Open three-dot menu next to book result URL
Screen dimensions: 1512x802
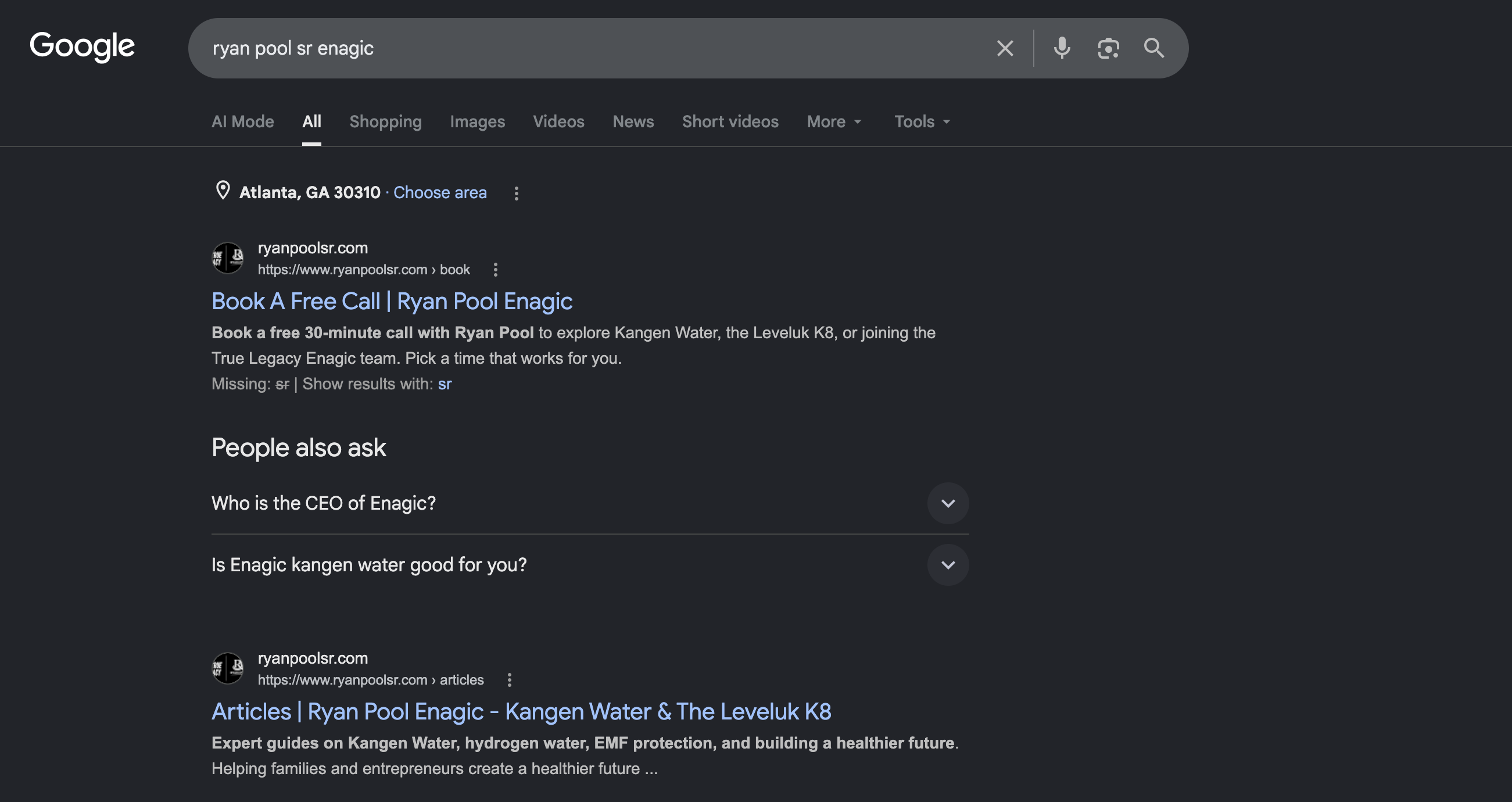click(x=496, y=270)
